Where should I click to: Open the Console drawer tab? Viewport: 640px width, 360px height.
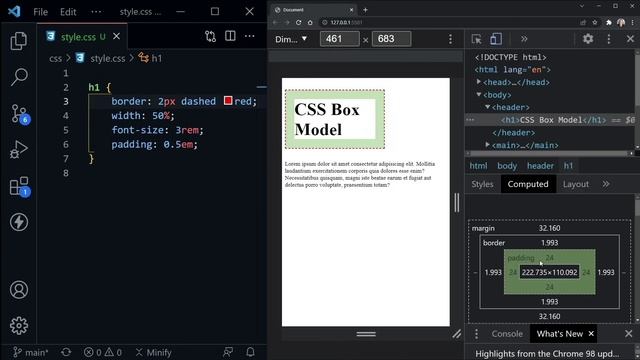pos(507,334)
